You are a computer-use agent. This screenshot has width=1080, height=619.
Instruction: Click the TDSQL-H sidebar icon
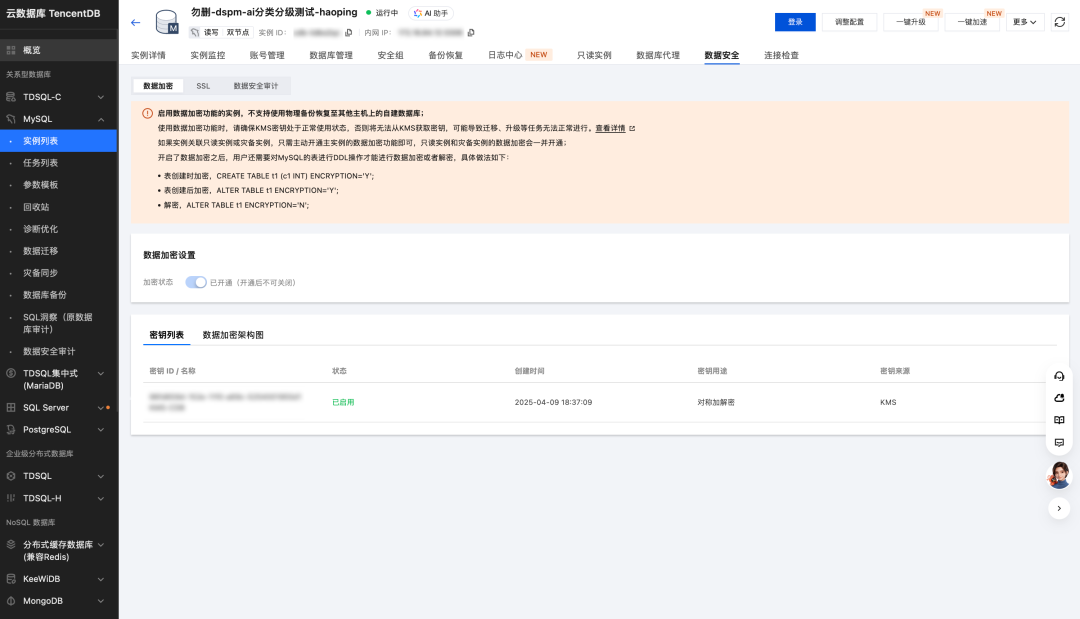(11, 498)
